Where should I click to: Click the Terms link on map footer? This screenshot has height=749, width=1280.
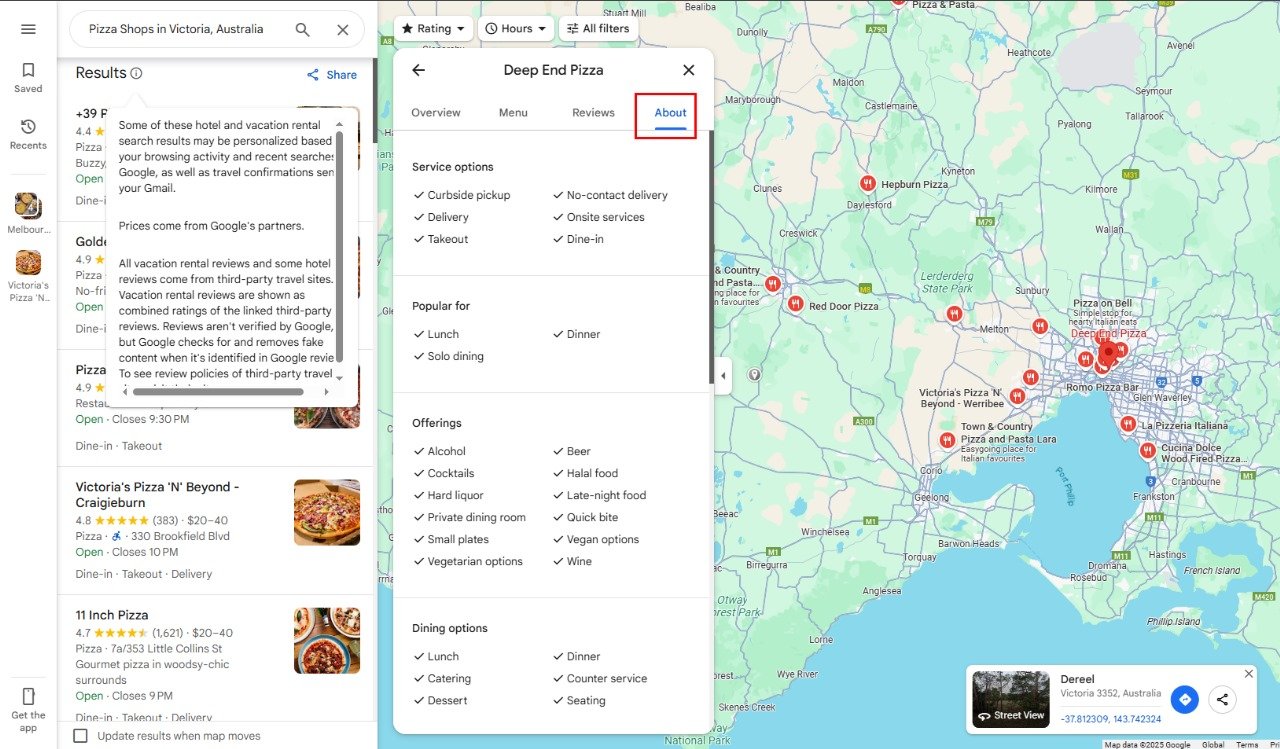click(x=1247, y=744)
